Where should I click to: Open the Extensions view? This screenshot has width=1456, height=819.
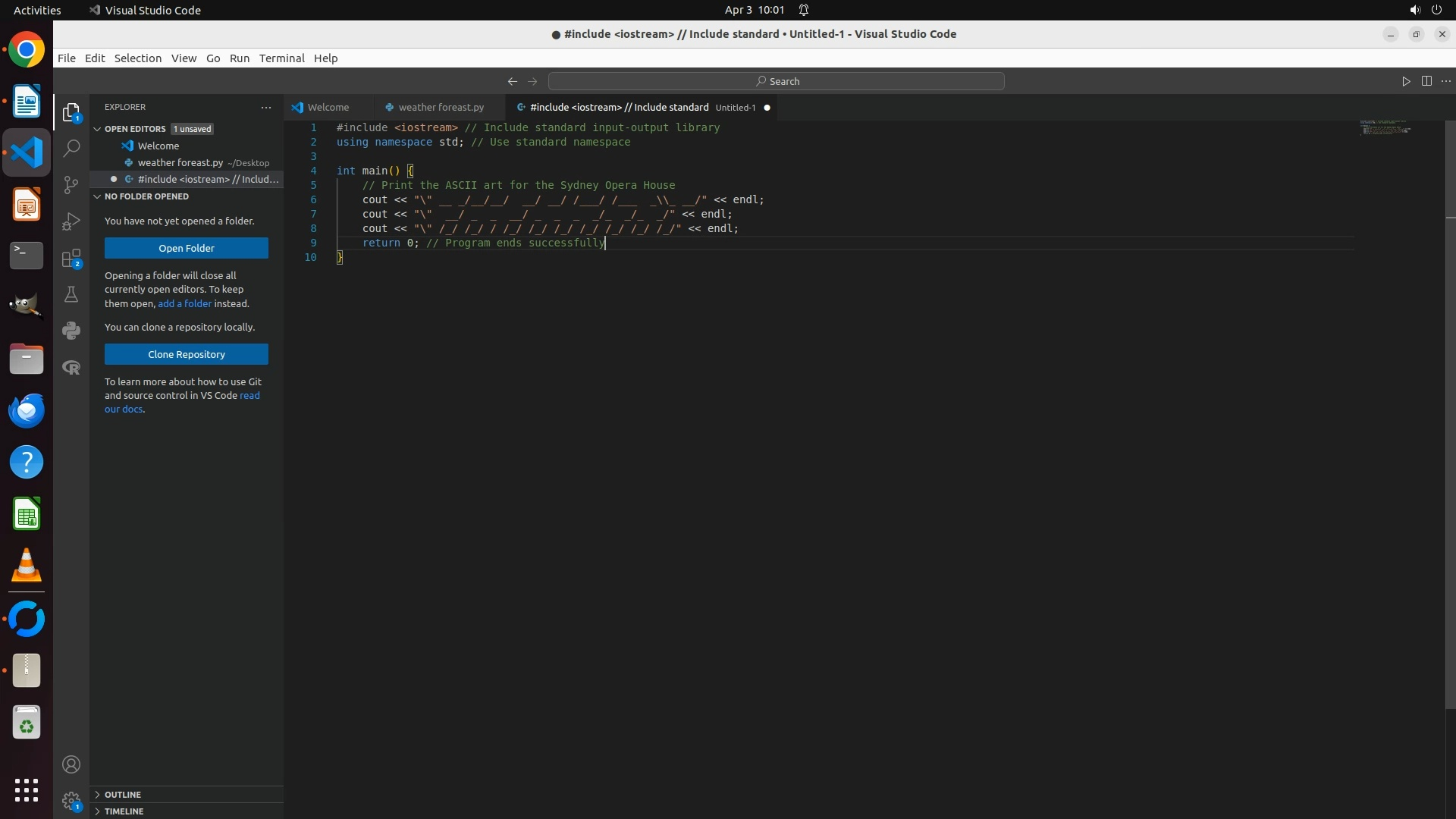[71, 259]
